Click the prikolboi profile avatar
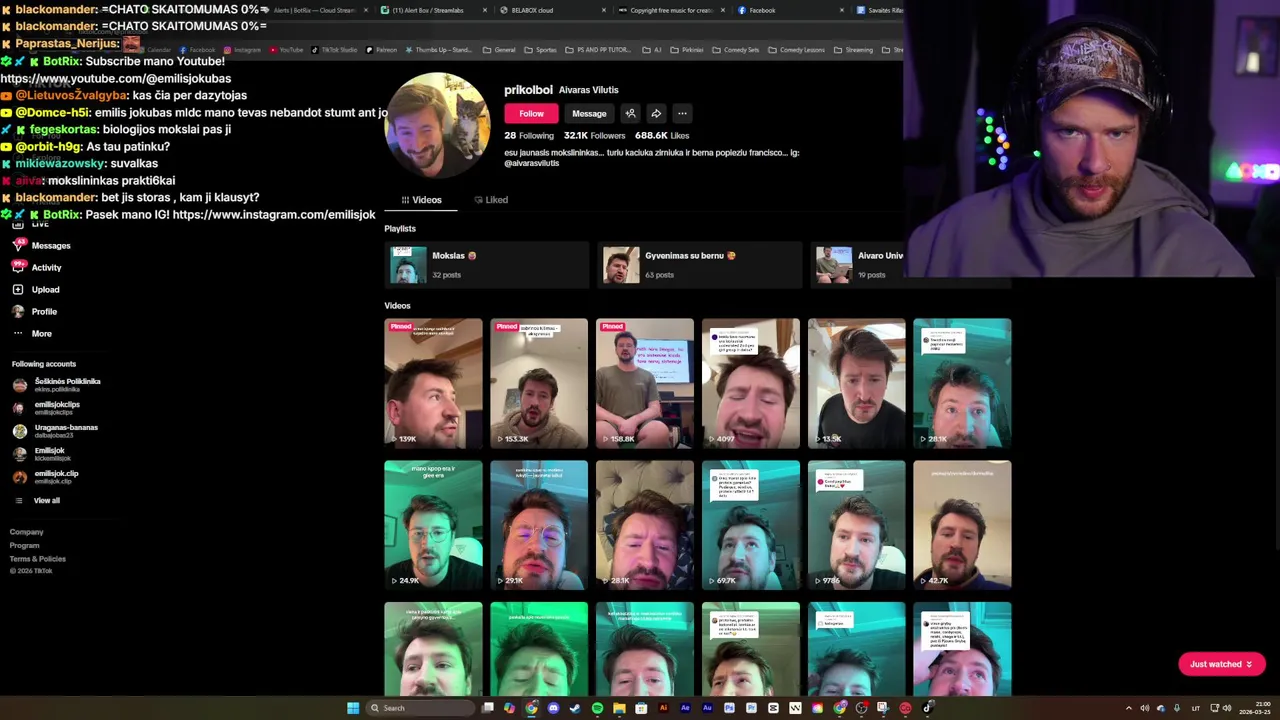 437,125
